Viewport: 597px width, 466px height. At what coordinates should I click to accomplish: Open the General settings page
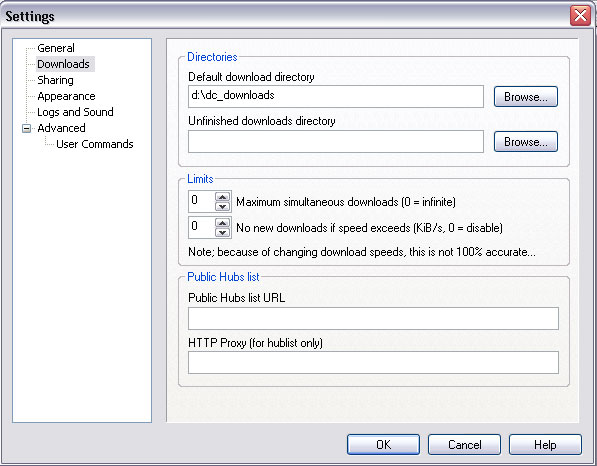(56, 48)
